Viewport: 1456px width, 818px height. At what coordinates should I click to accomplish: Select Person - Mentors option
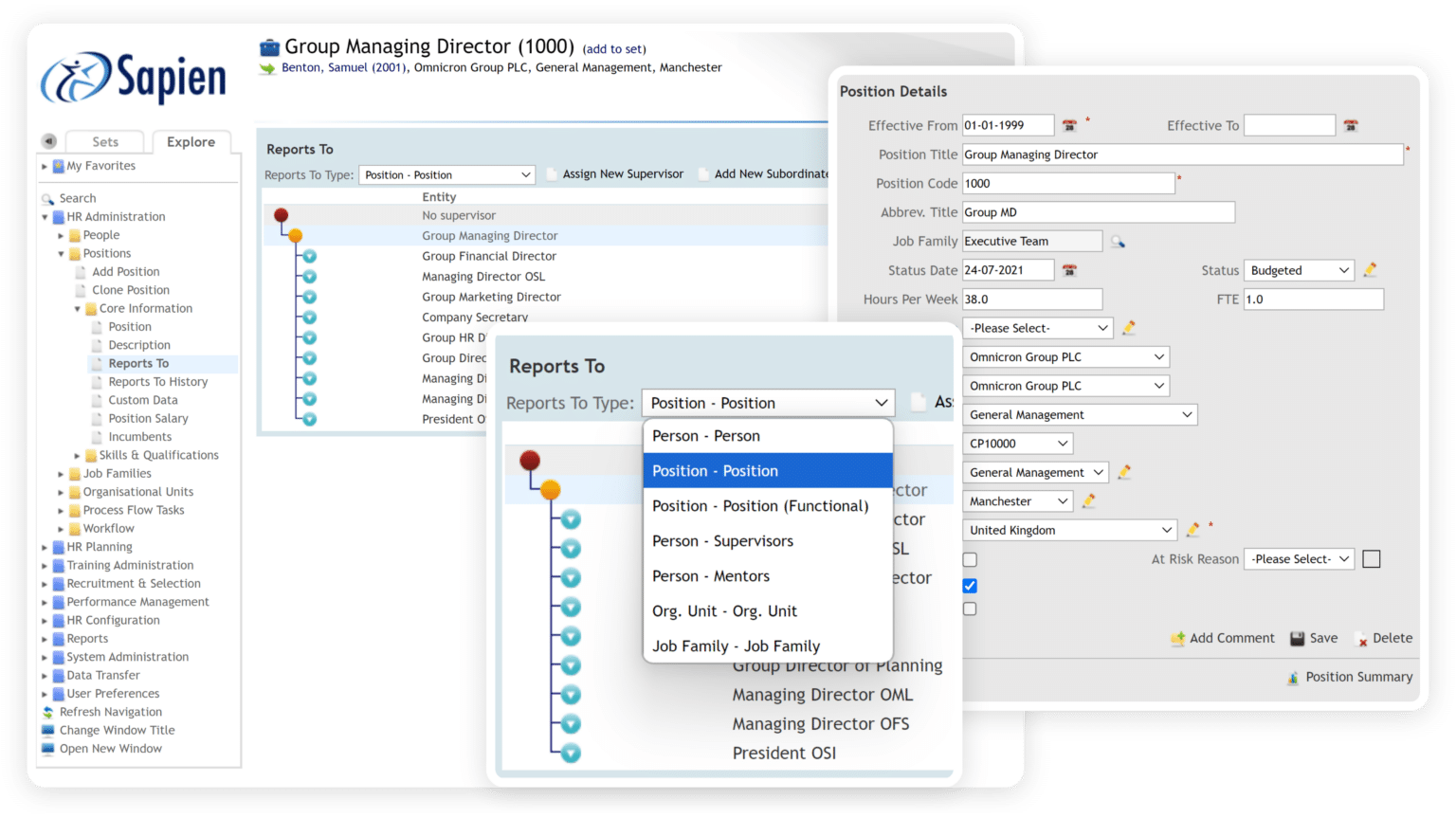(768, 576)
